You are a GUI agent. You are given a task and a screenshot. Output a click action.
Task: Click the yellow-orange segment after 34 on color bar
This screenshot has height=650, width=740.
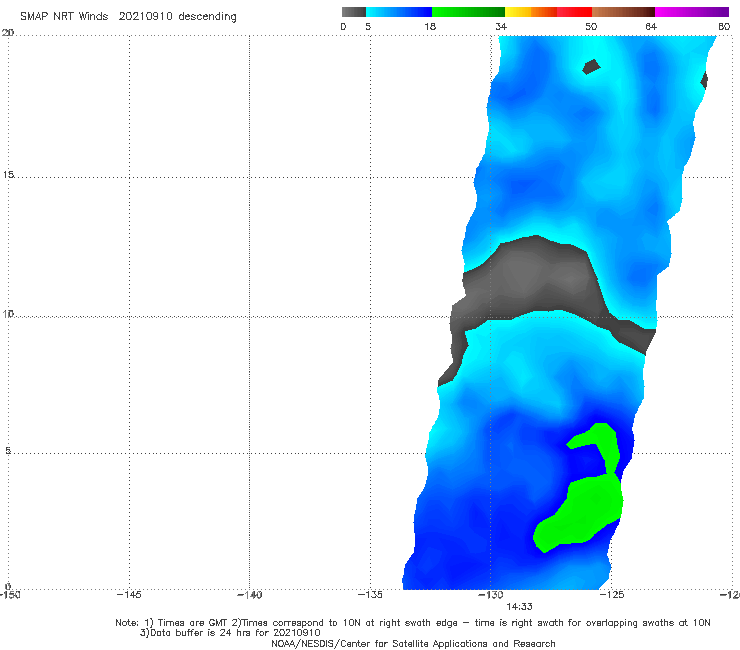tap(530, 12)
